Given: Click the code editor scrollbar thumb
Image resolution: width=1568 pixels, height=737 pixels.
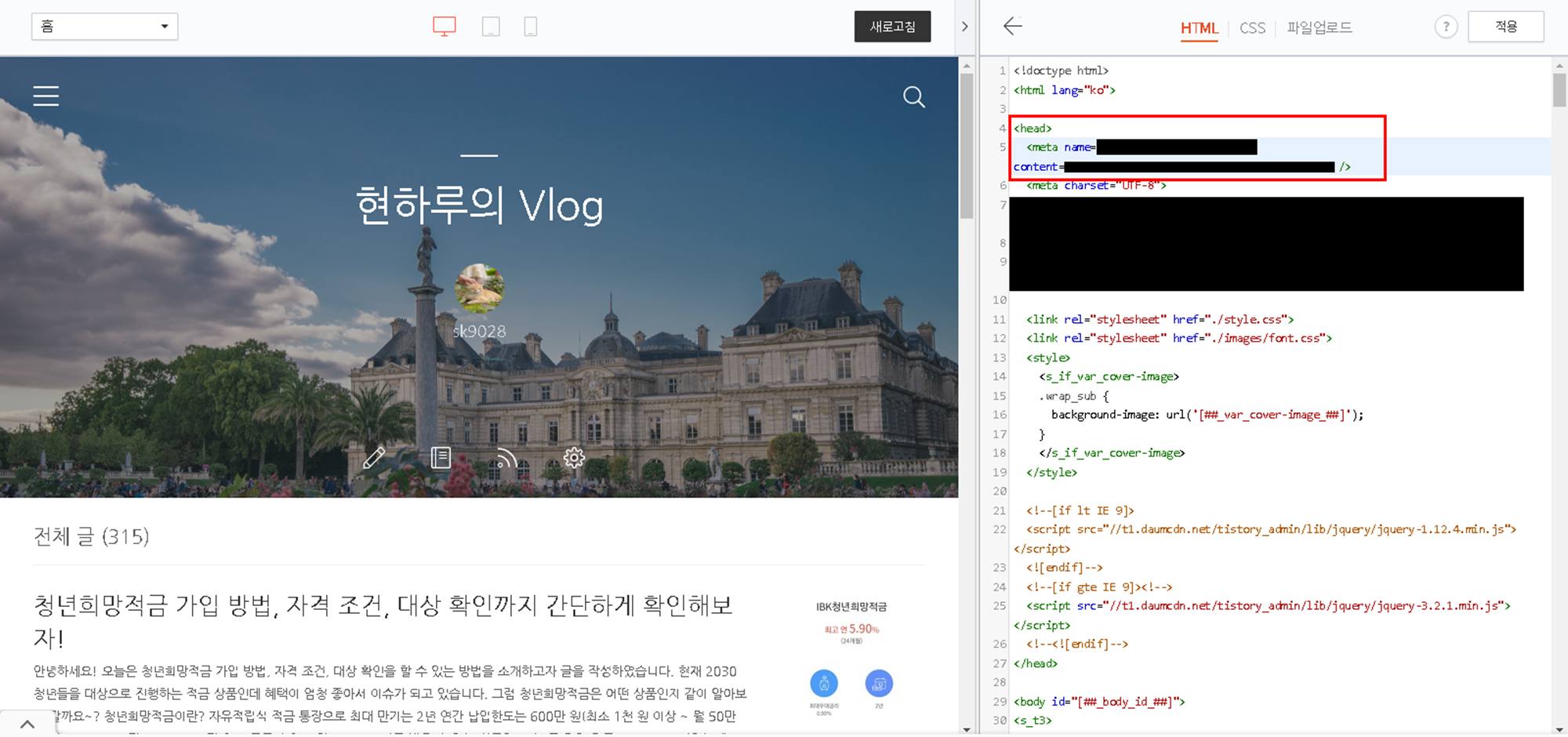Looking at the screenshot, I should coord(1559,89).
